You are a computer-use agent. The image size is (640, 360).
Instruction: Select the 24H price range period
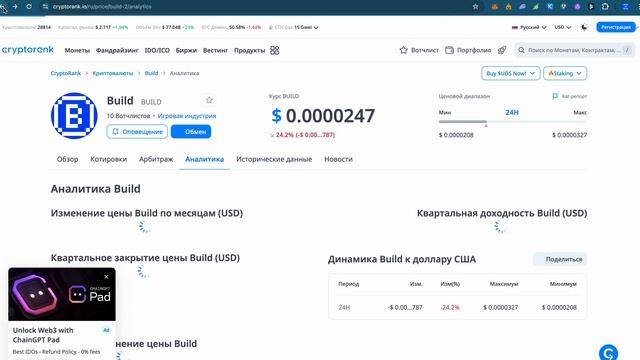click(x=512, y=112)
